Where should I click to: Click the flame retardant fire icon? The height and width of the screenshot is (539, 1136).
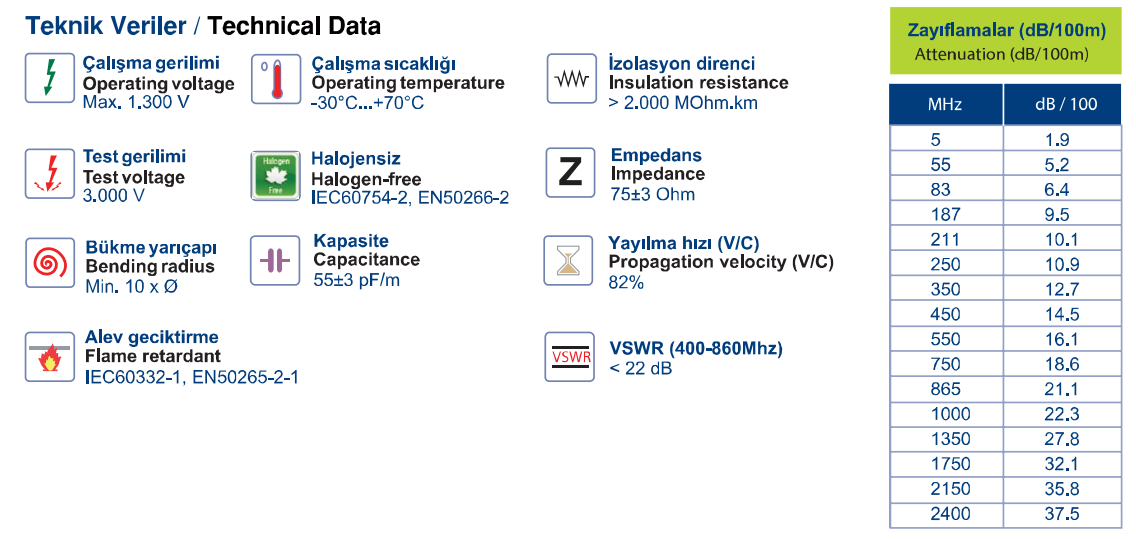(x=49, y=356)
